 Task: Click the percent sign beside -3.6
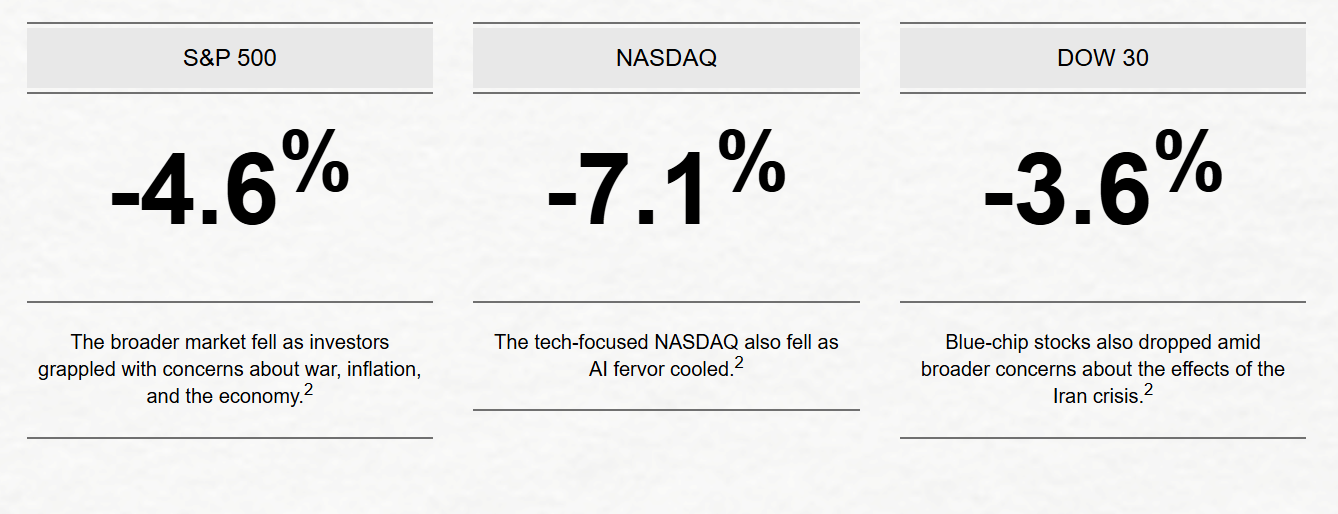tap(1188, 161)
